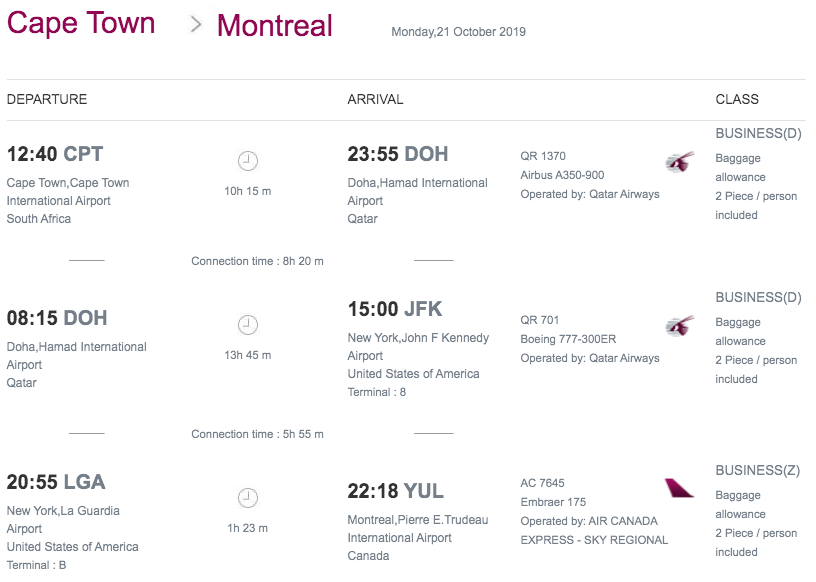Click the clock icon for 10h 15m flight
816x582 pixels.
coord(248,161)
